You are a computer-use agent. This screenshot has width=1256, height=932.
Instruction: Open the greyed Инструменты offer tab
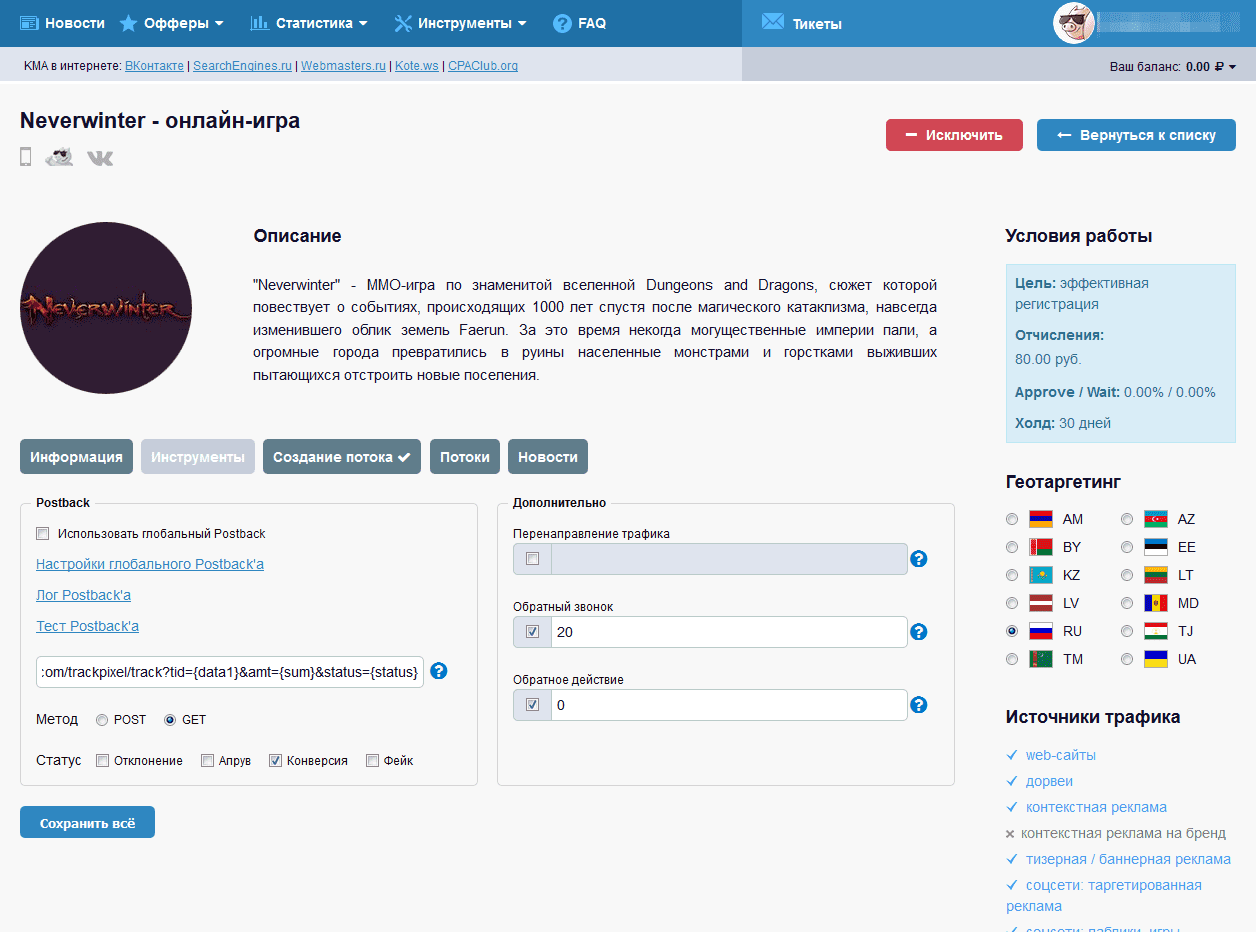point(198,456)
